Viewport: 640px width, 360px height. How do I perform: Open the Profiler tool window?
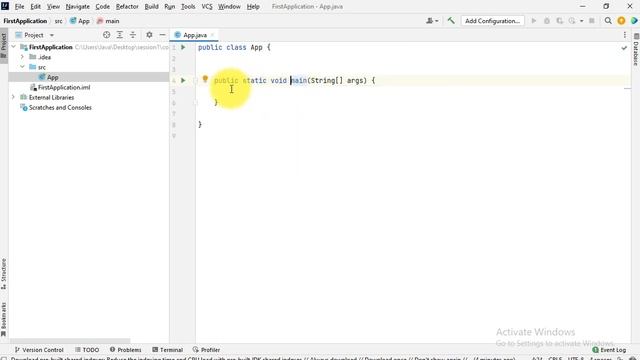(206, 350)
